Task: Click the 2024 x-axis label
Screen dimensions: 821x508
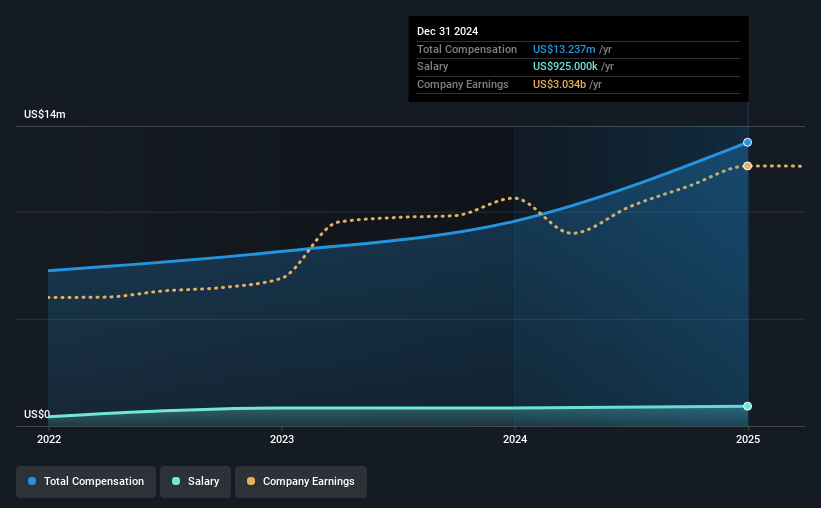Action: (515, 439)
